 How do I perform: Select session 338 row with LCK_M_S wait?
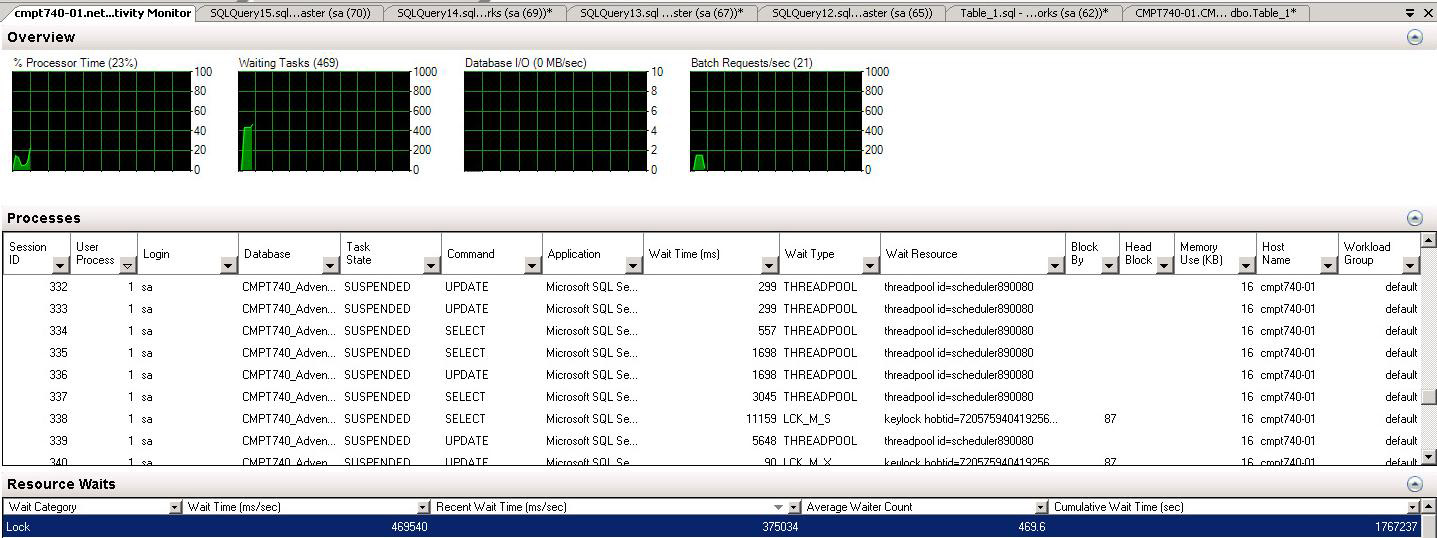[x=600, y=419]
